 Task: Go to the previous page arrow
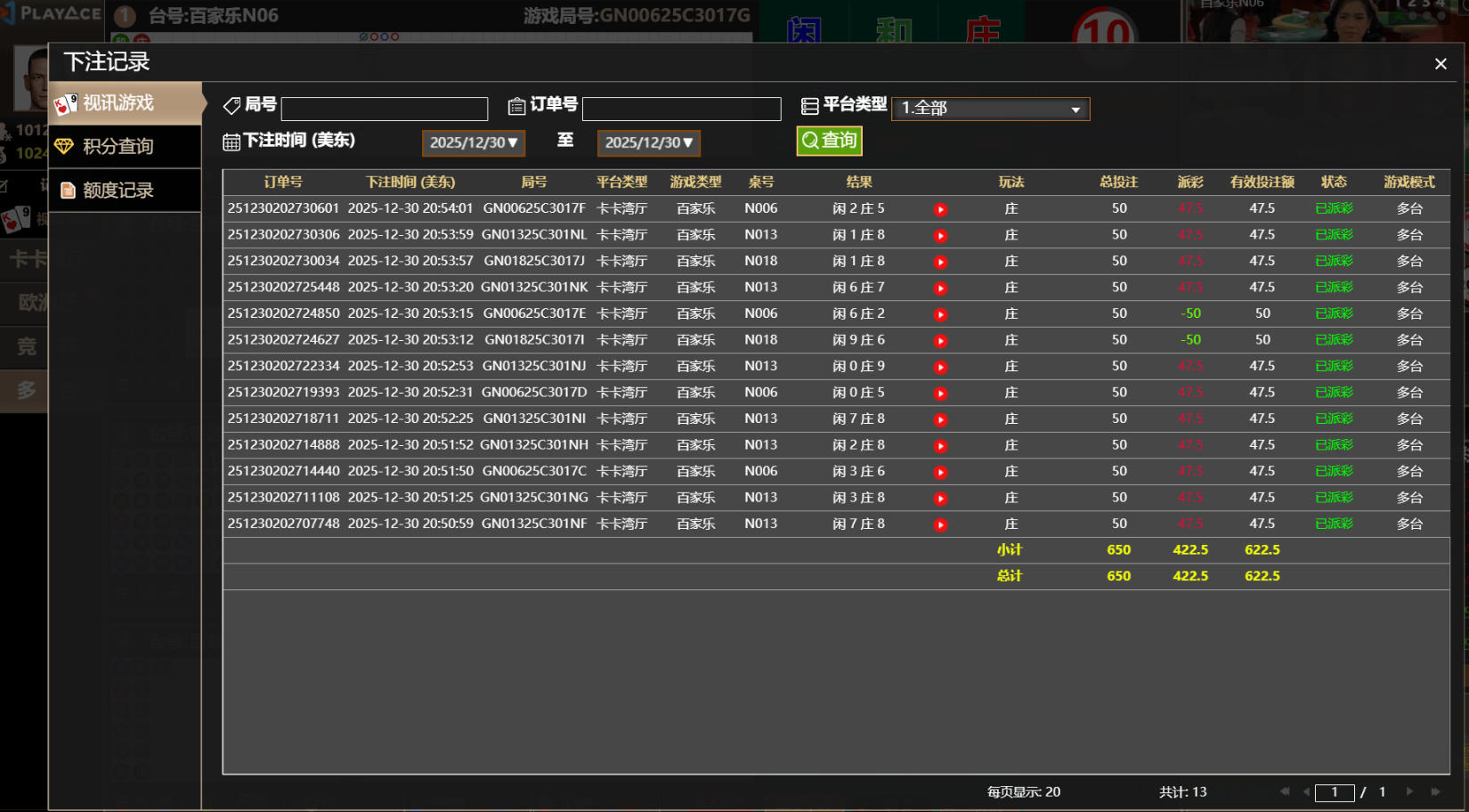click(1306, 792)
